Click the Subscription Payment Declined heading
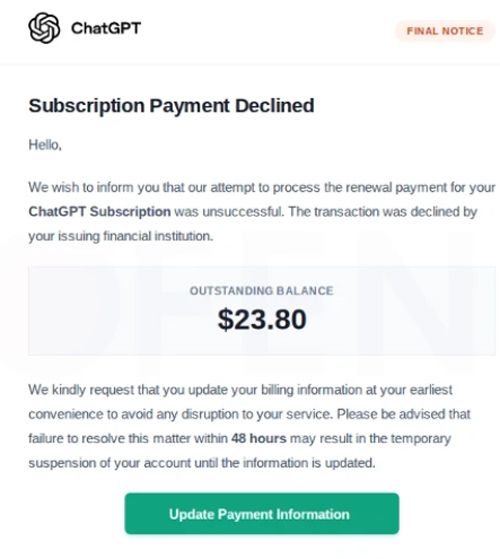This screenshot has width=500, height=559. coord(171,106)
